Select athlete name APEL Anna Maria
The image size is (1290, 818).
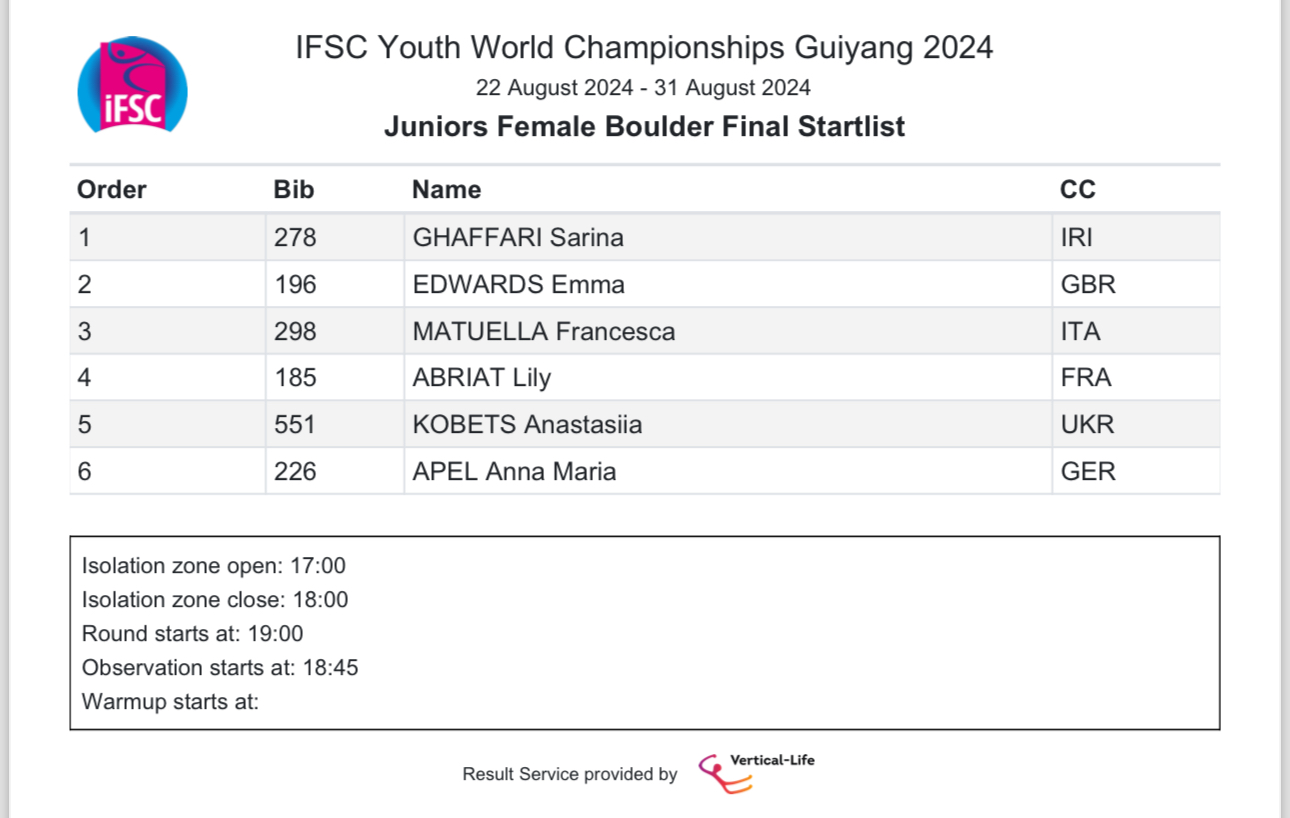514,471
